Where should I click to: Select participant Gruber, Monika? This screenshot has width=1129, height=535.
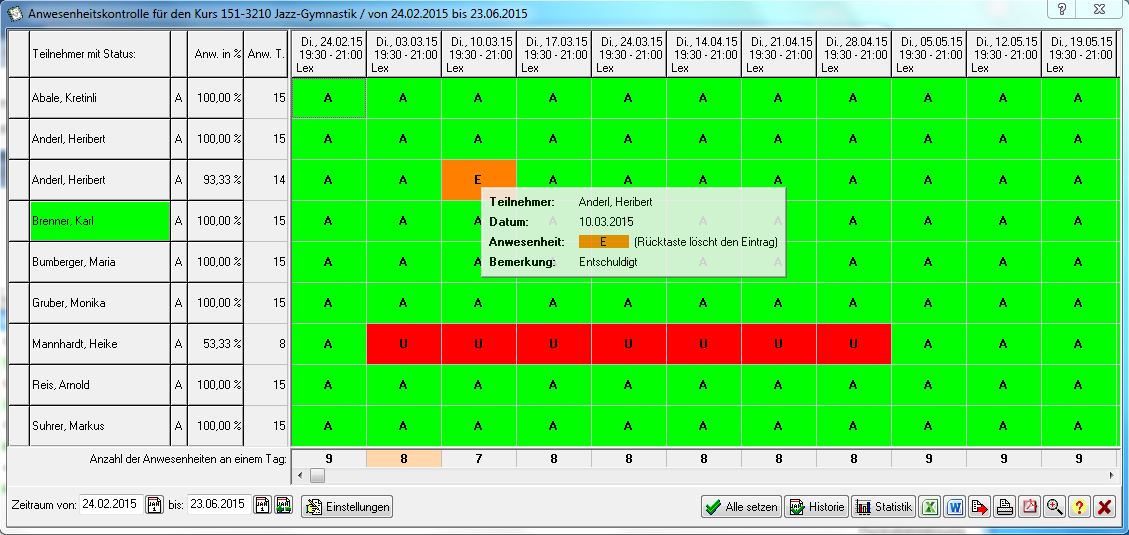pos(100,303)
